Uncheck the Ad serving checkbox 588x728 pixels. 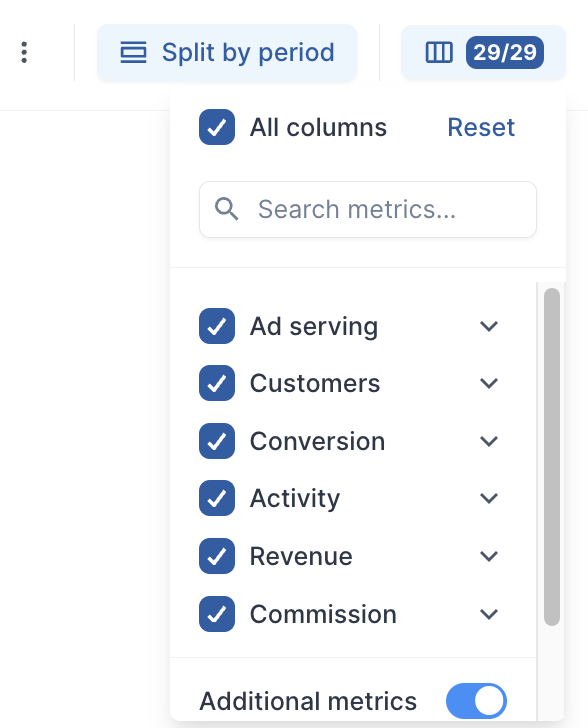coord(217,326)
